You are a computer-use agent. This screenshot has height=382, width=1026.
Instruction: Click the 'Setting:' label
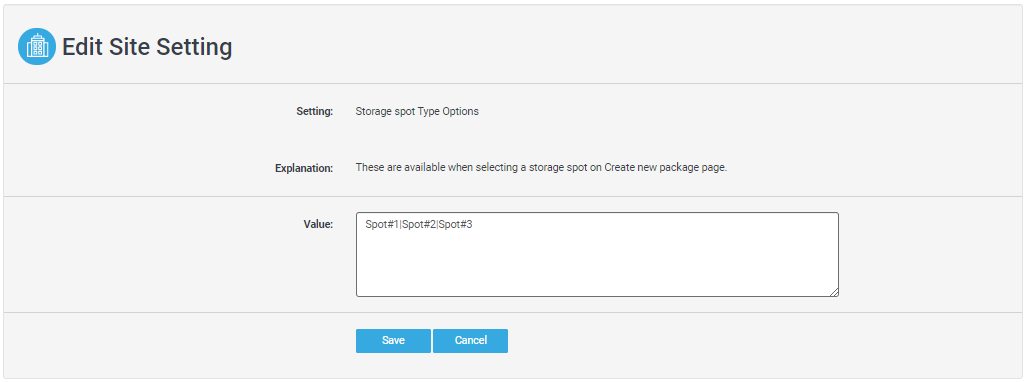[x=315, y=111]
